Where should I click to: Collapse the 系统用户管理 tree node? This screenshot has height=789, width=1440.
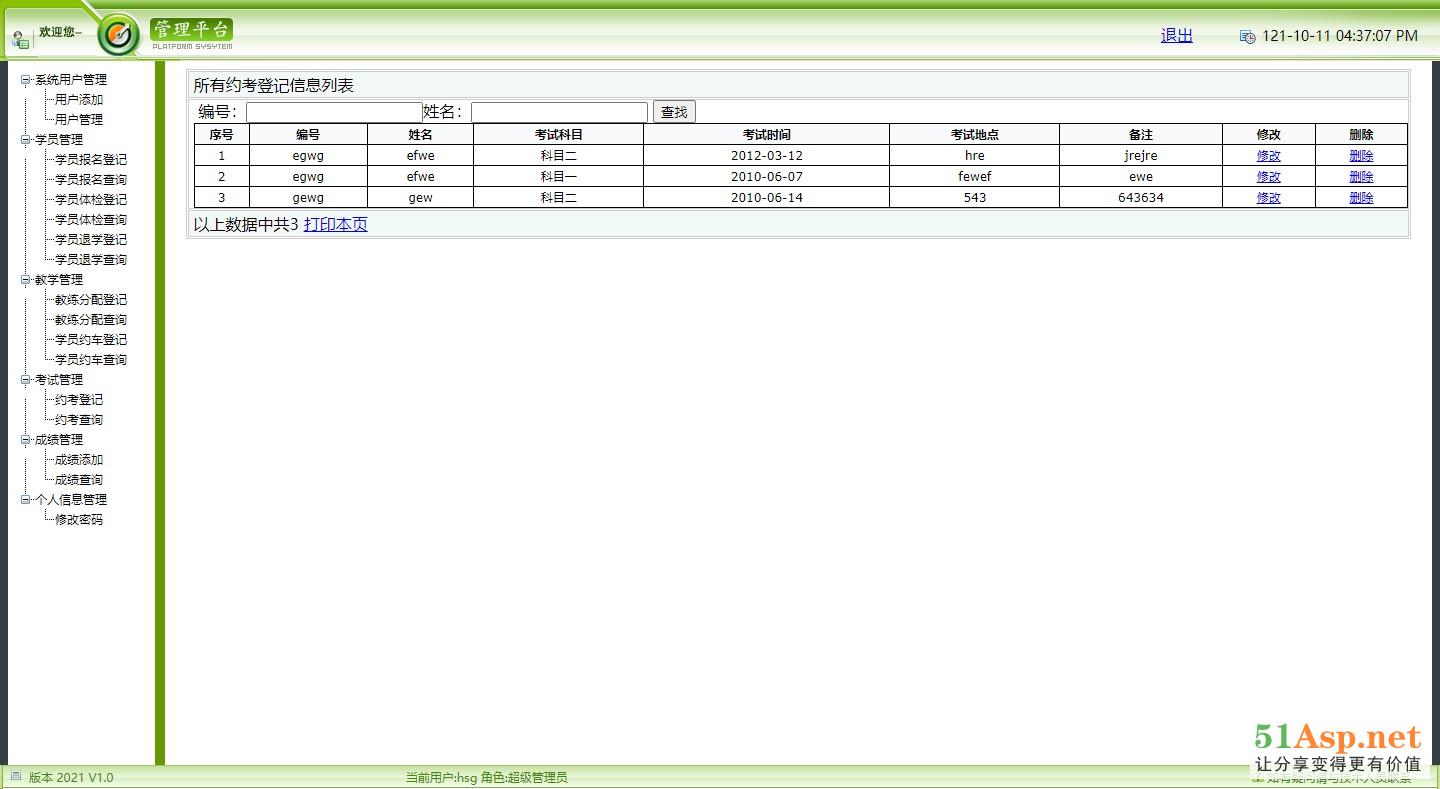click(x=26, y=80)
